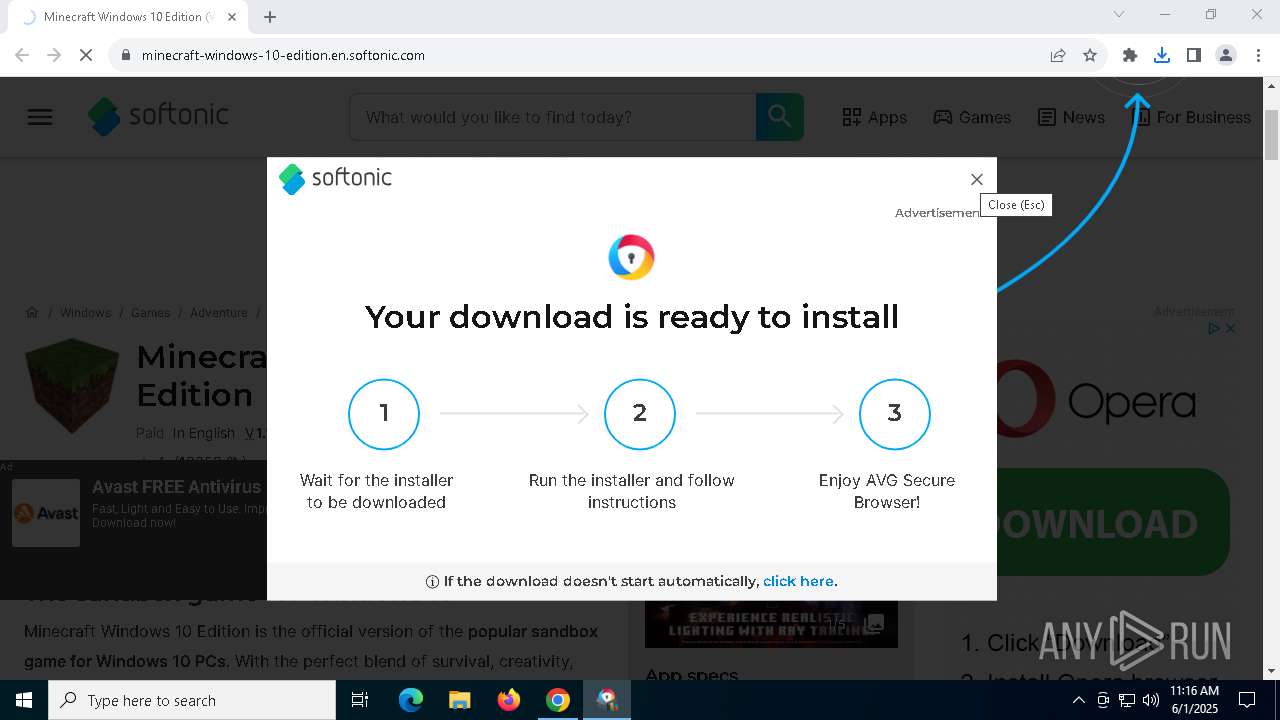Go to Softonic home via logo

[x=158, y=116]
